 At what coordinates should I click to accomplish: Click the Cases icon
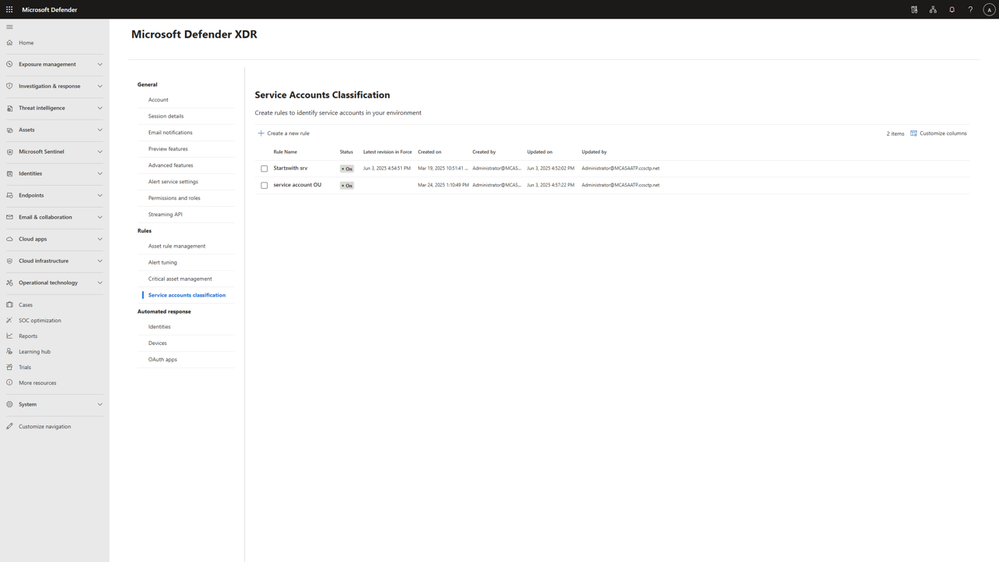pos(10,305)
